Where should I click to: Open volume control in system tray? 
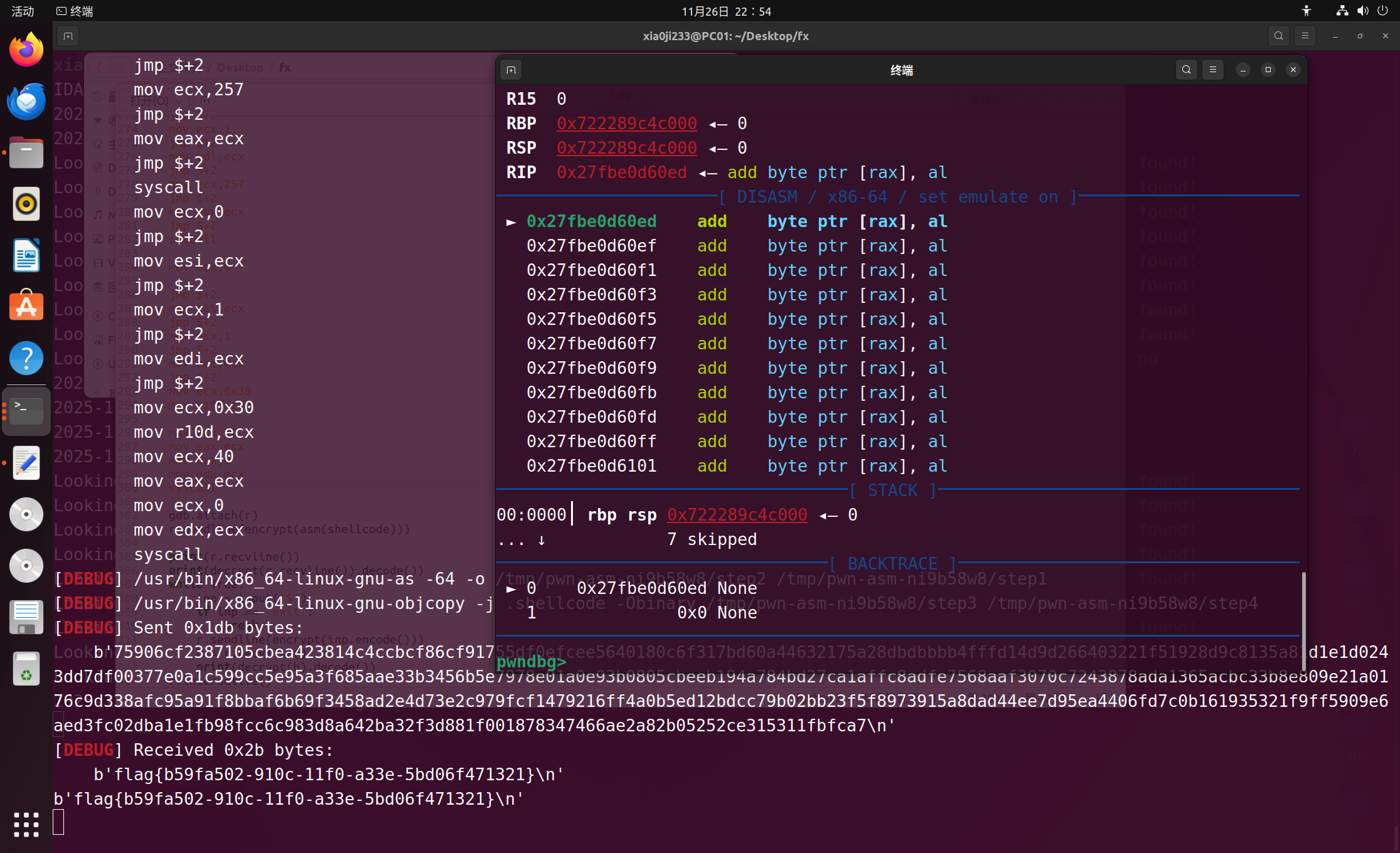(x=1362, y=11)
